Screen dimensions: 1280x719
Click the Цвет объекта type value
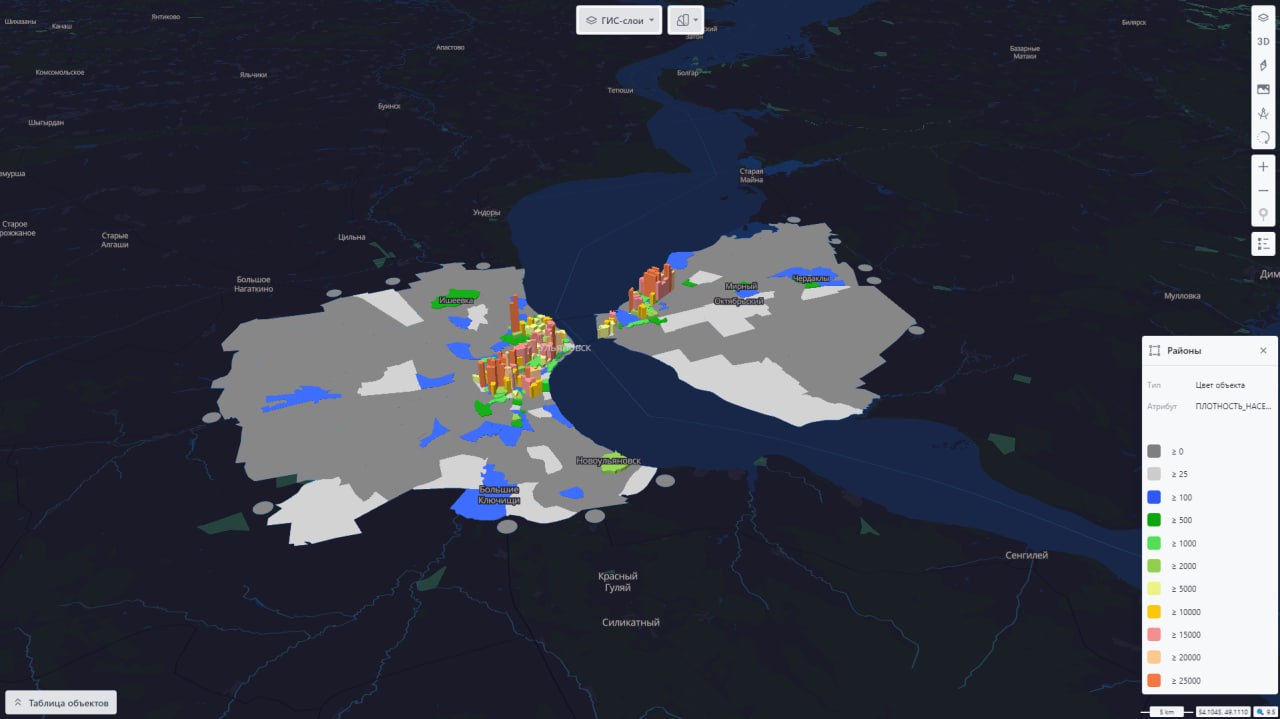1220,385
